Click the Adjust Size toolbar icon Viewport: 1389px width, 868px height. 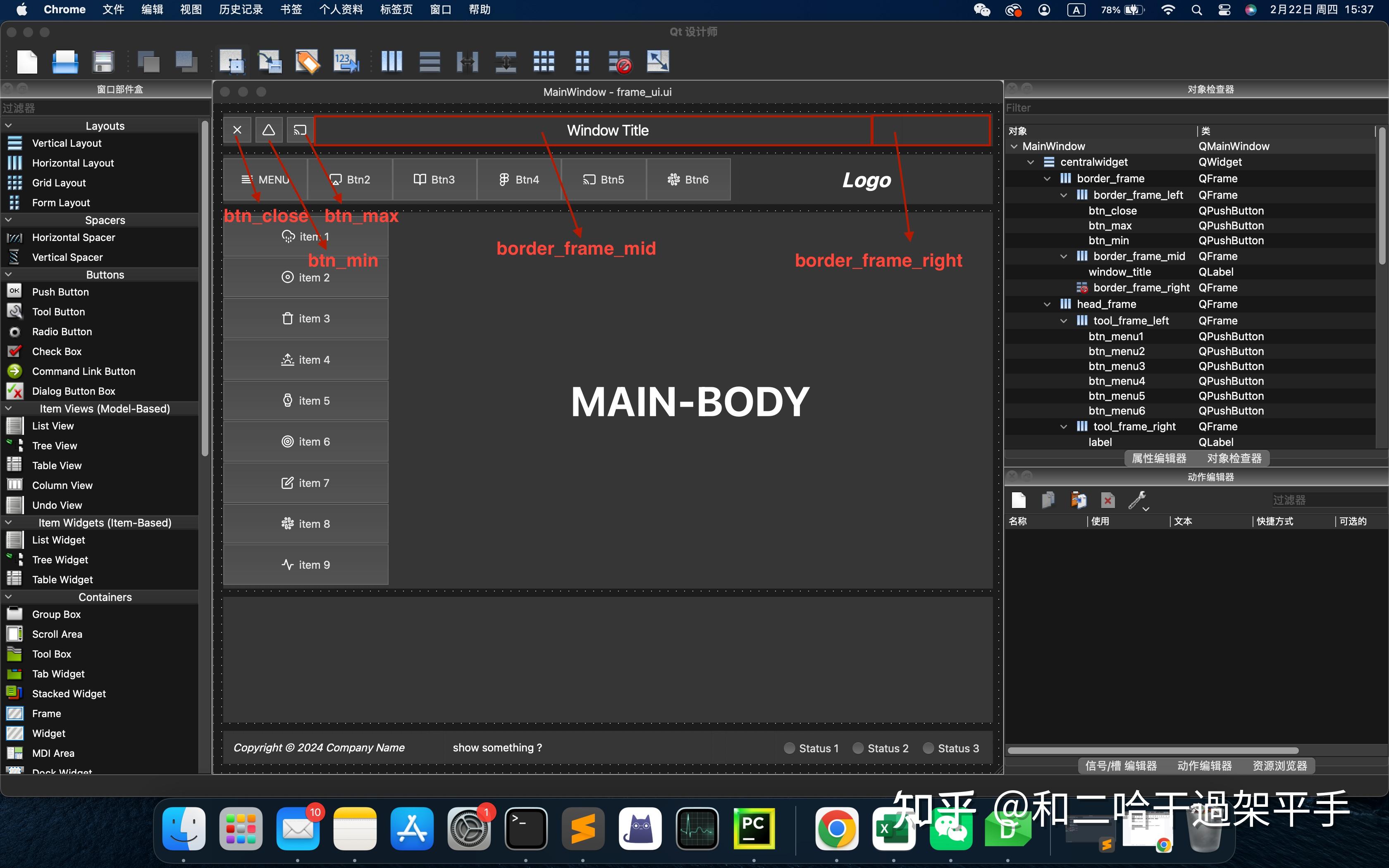coord(658,62)
